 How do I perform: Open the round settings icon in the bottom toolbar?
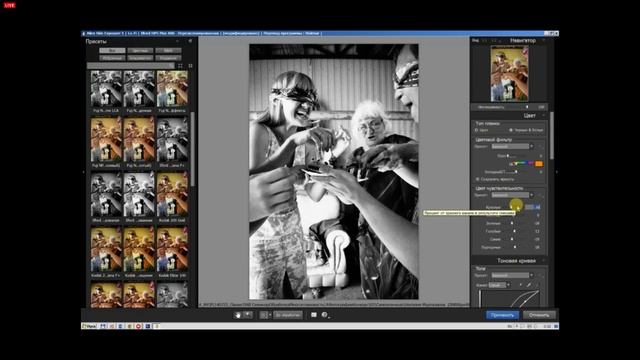coord(325,315)
